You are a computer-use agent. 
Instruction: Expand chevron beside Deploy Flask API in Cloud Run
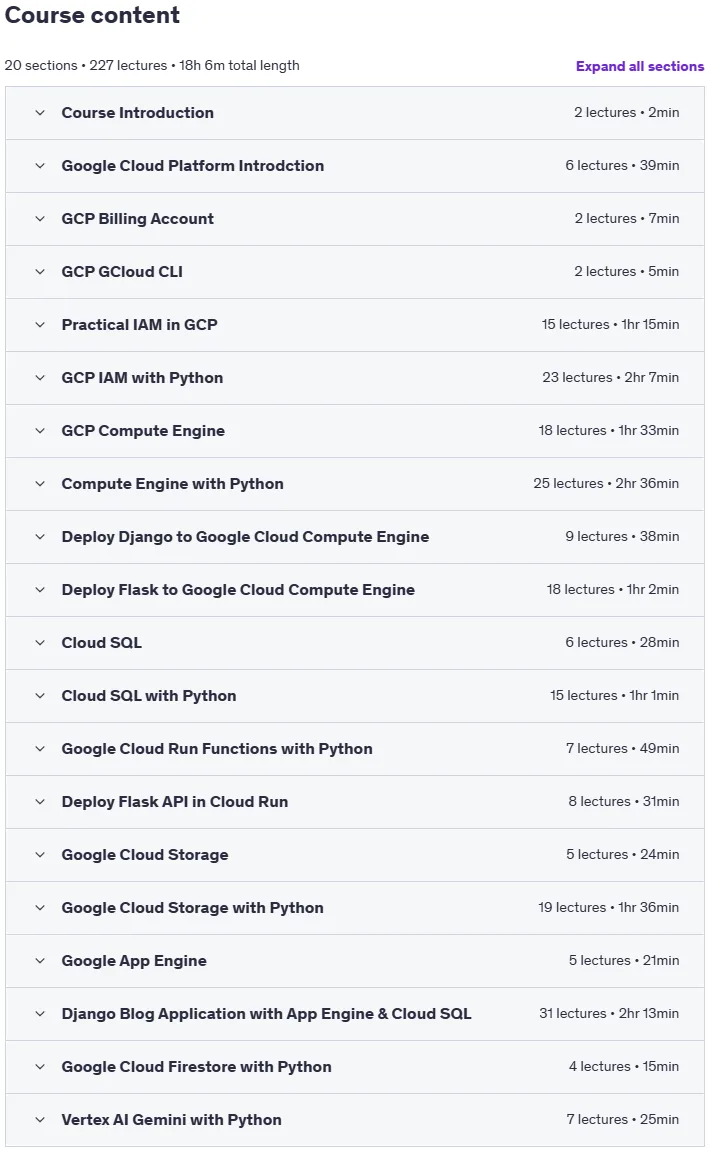click(40, 802)
